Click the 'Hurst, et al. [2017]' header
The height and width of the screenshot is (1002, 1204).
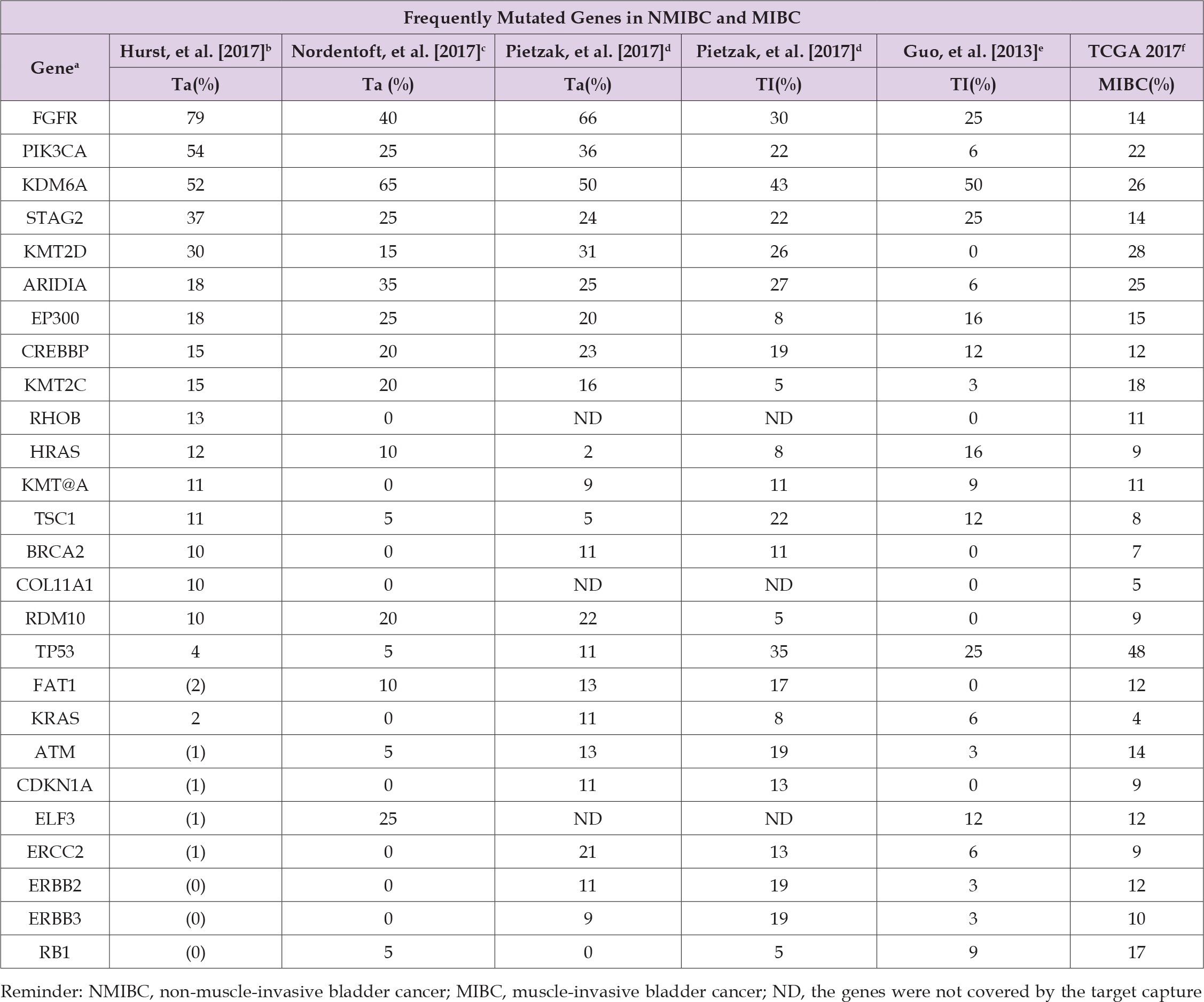click(x=196, y=51)
